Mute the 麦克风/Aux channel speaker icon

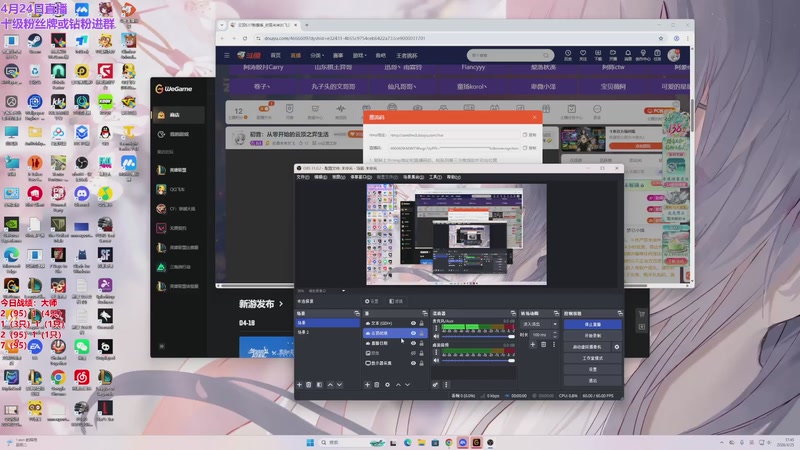[436, 336]
